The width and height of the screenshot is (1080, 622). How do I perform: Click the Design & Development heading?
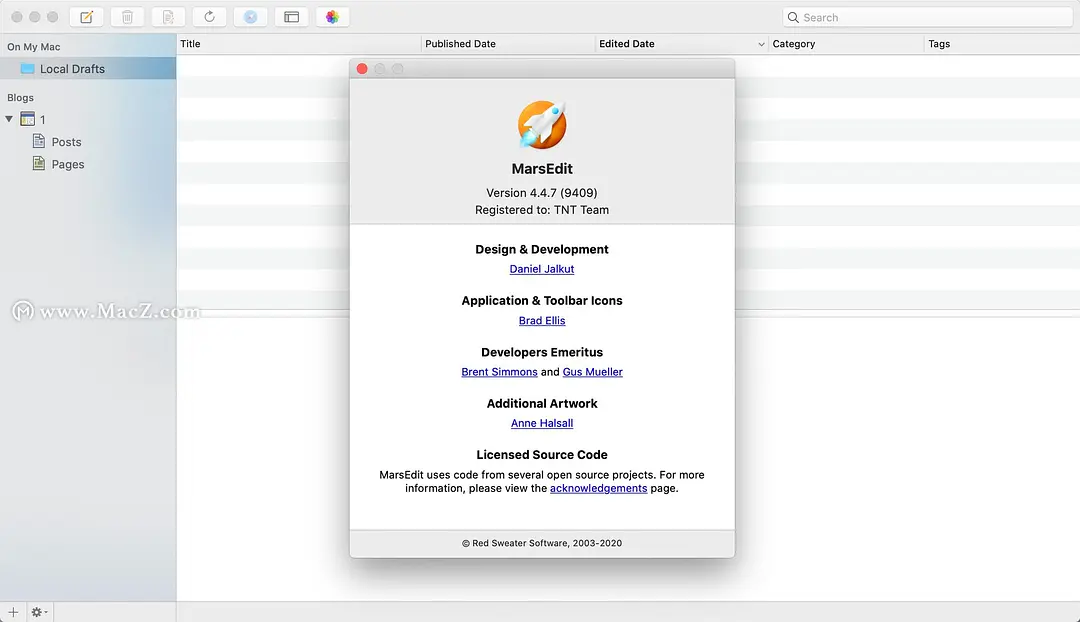click(x=542, y=249)
